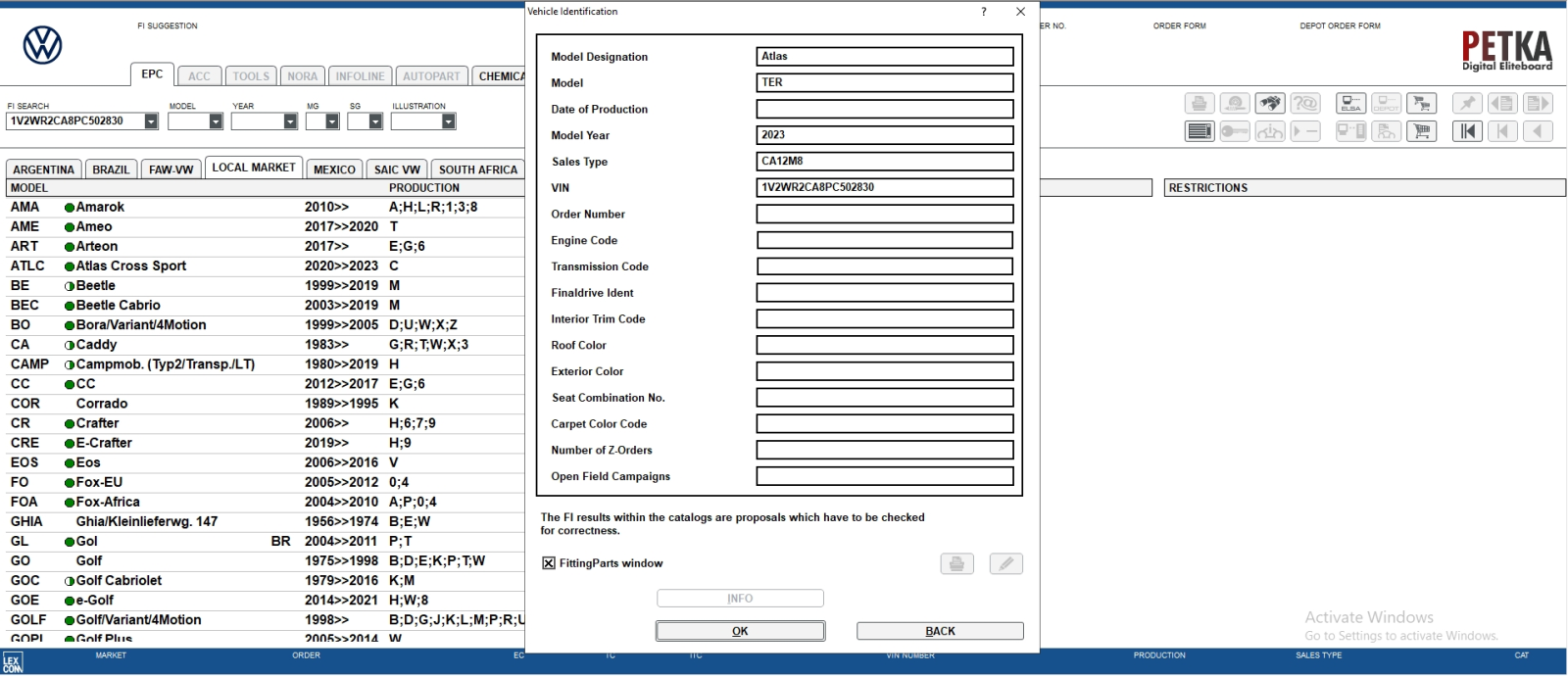
Task: Switch to the TOOLS tab
Action: (x=251, y=76)
